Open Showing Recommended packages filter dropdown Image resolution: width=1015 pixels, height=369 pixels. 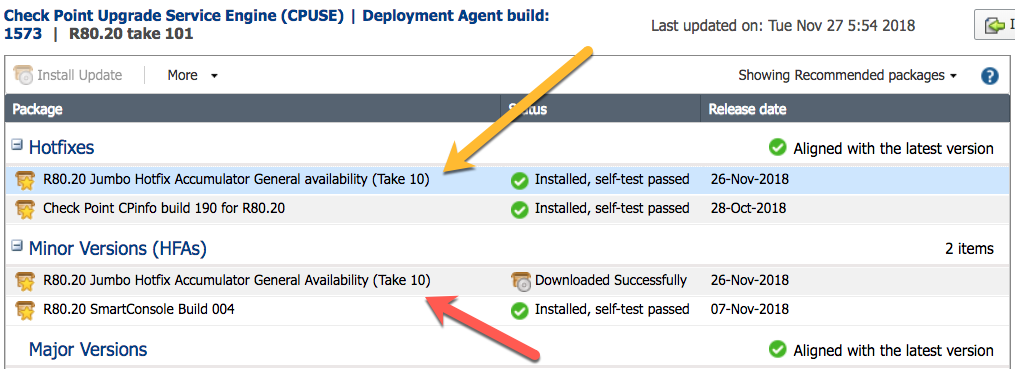(x=847, y=76)
